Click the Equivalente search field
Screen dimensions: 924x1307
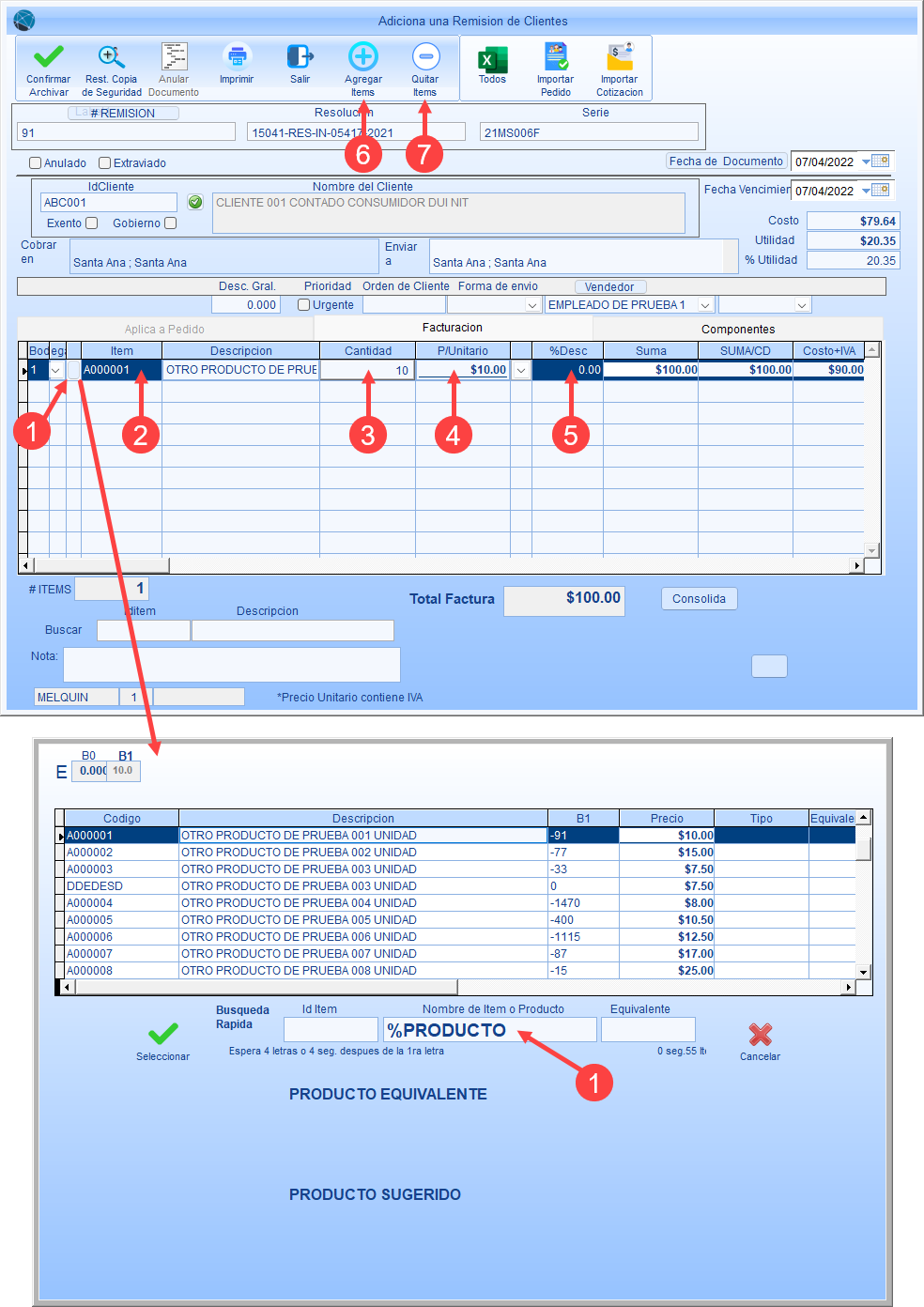pyautogui.click(x=648, y=1030)
